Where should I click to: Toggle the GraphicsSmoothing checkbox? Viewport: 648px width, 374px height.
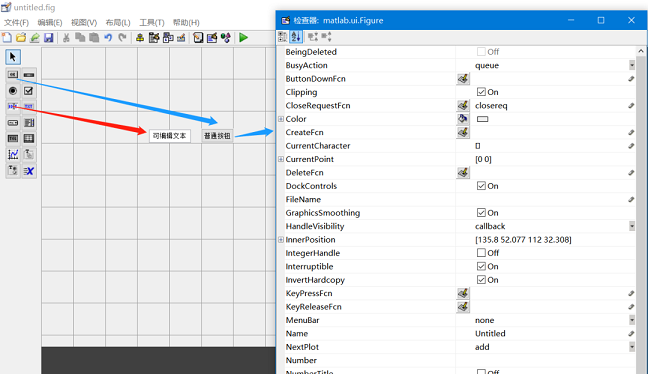481,212
